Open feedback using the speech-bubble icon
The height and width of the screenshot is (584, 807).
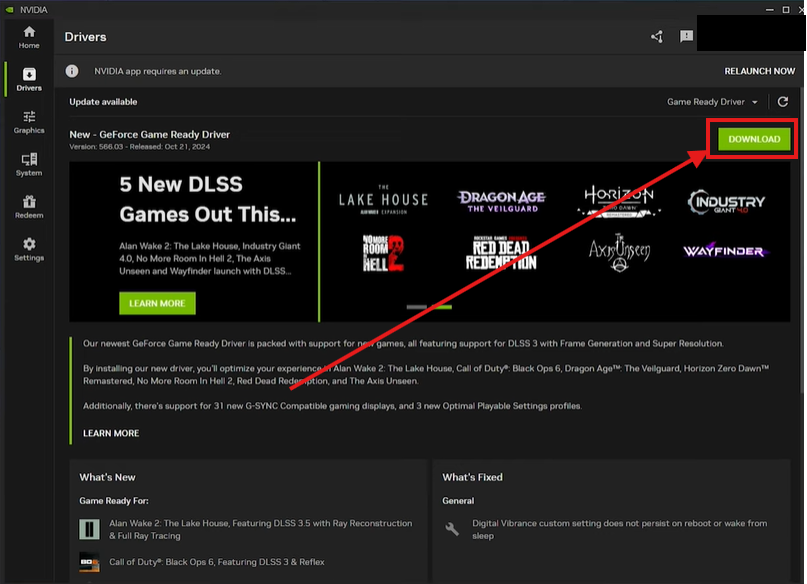pyautogui.click(x=686, y=36)
